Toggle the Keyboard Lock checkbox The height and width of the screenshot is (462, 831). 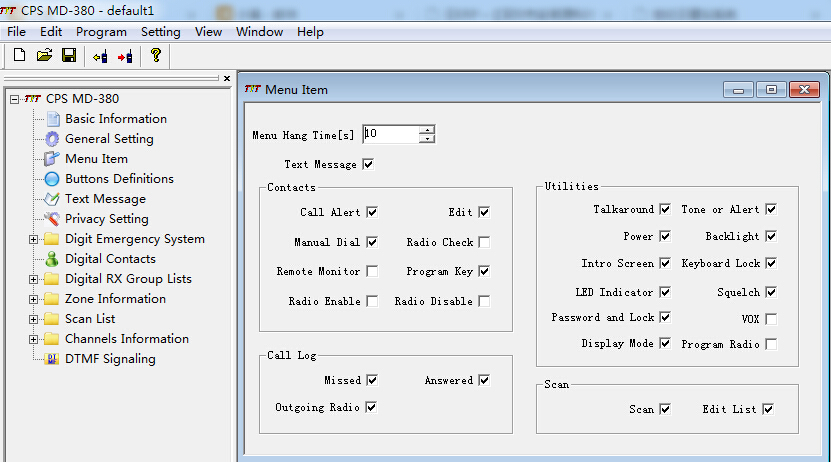click(771, 263)
